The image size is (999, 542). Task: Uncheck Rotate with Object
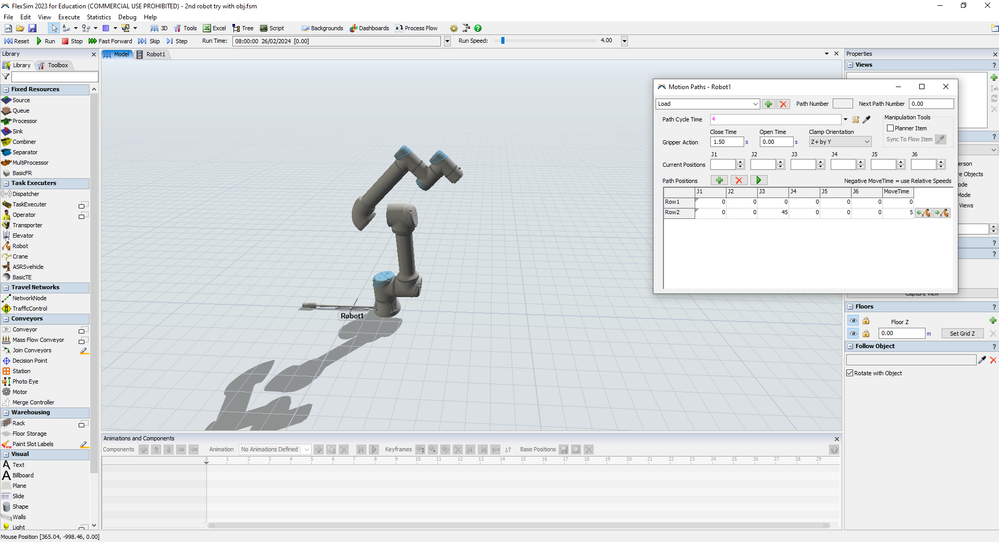(849, 373)
